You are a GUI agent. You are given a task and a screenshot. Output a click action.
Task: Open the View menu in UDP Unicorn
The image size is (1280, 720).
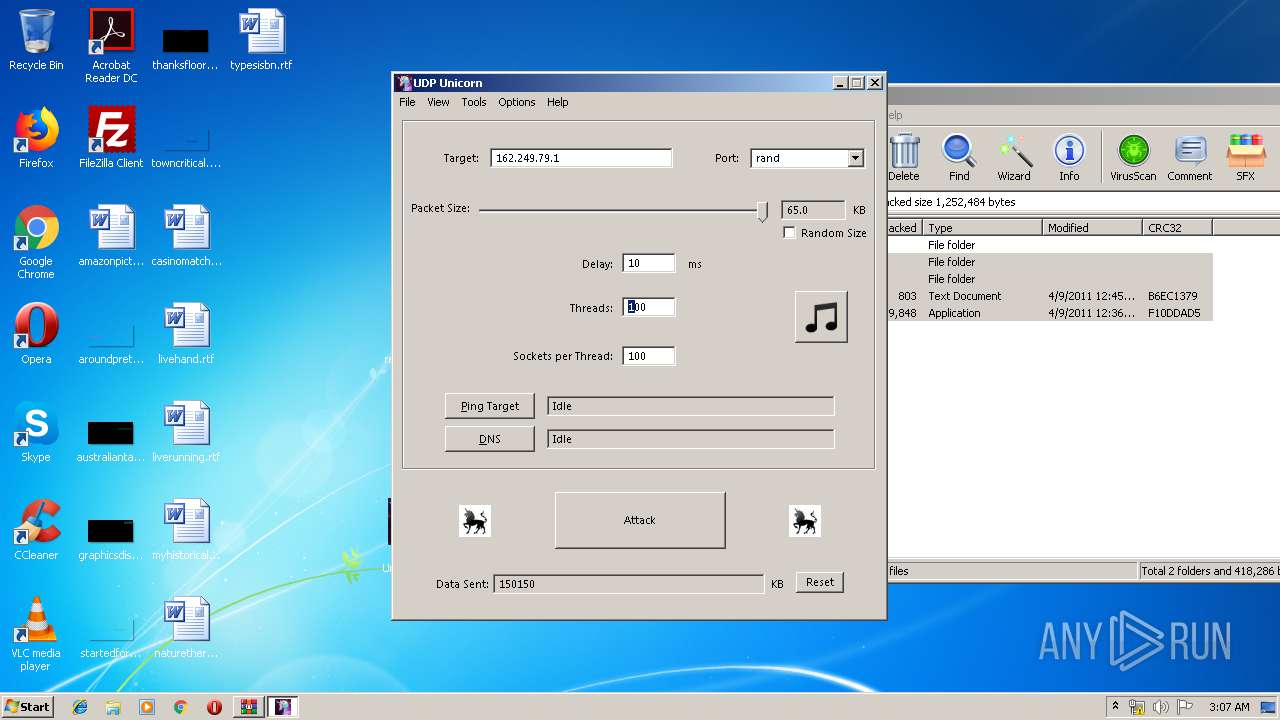(438, 102)
